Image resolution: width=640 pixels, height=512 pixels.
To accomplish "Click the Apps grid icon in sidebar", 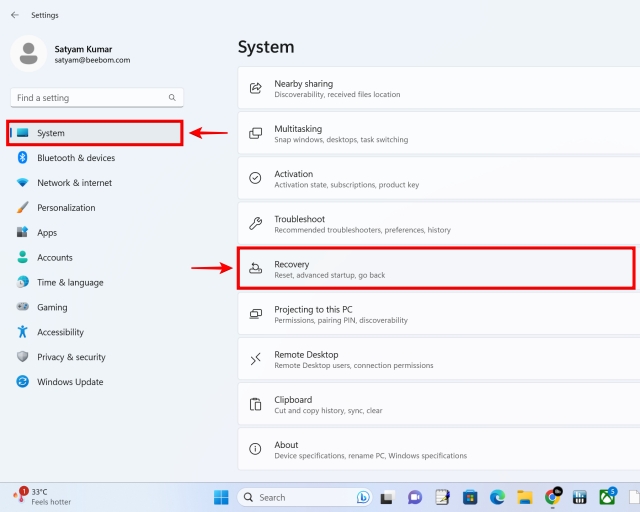I will 22,232.
